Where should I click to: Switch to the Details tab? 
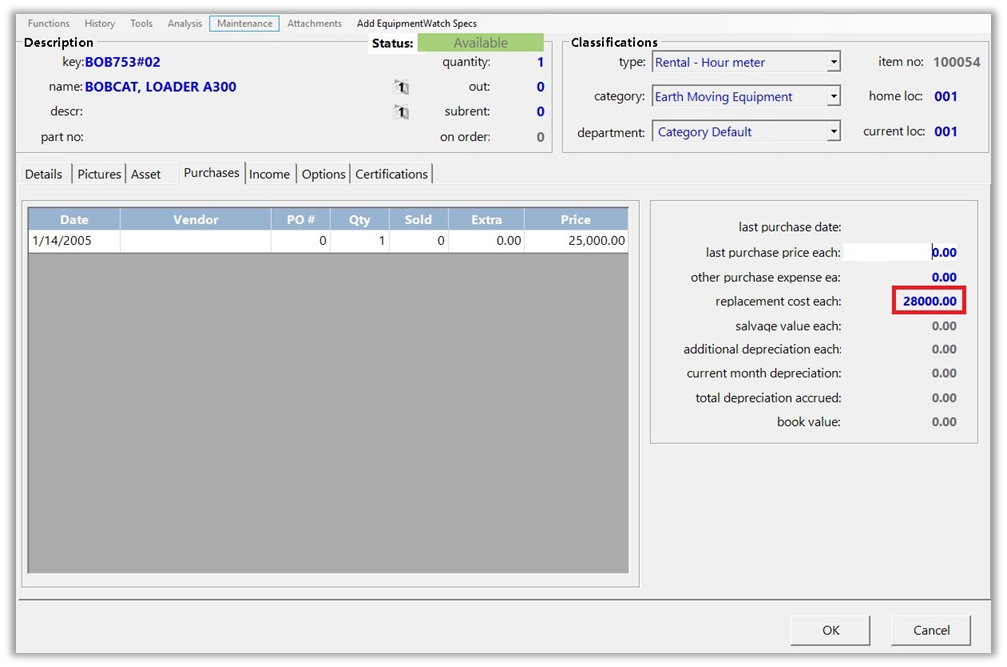[44, 174]
